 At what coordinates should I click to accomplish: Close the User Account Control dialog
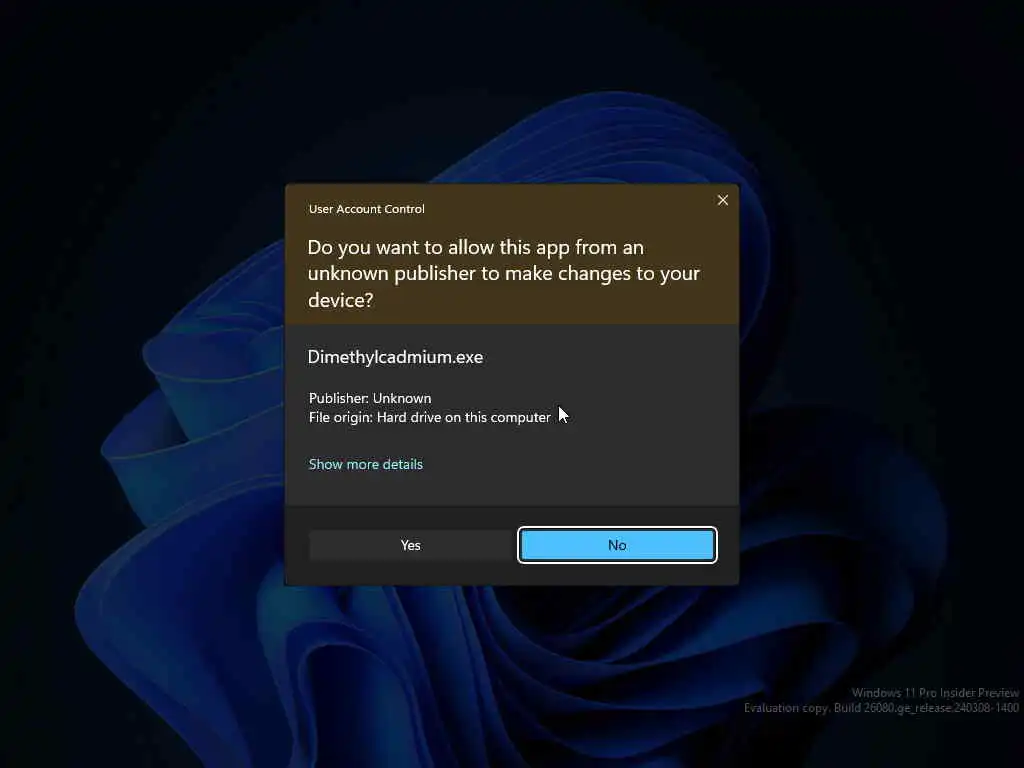click(x=722, y=200)
